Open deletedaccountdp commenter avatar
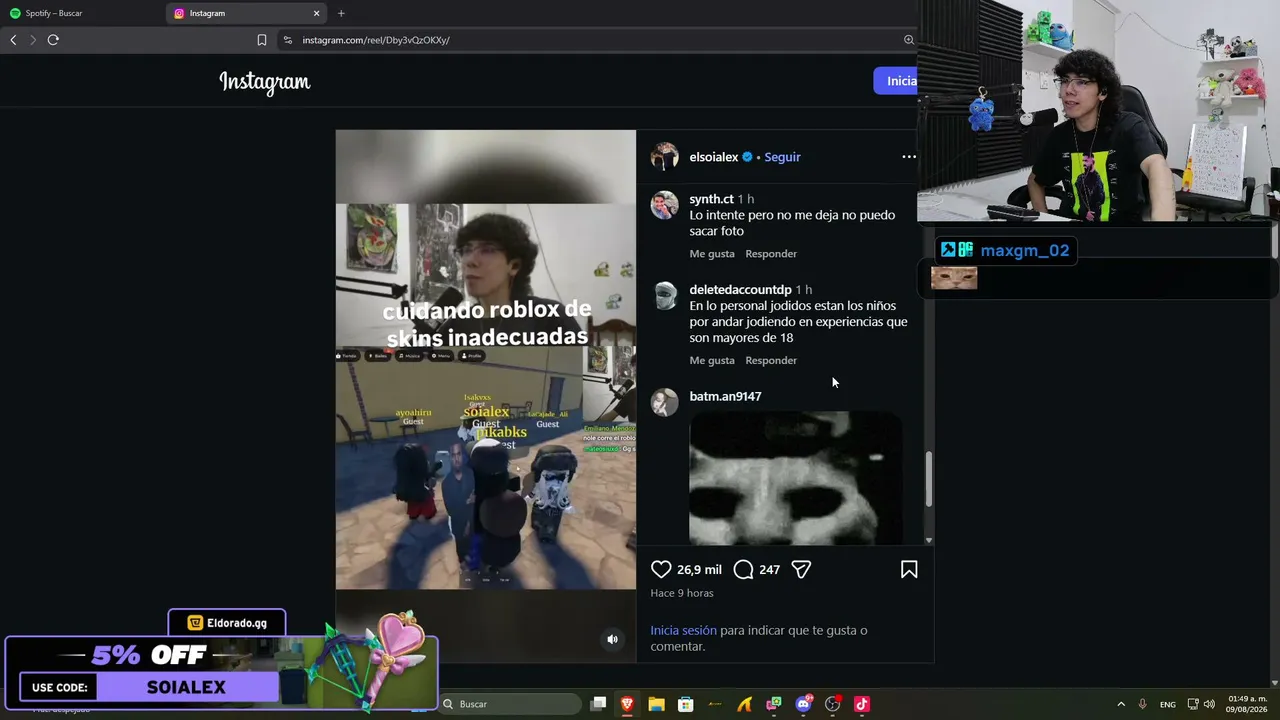Viewport: 1280px width, 720px height. [x=665, y=296]
